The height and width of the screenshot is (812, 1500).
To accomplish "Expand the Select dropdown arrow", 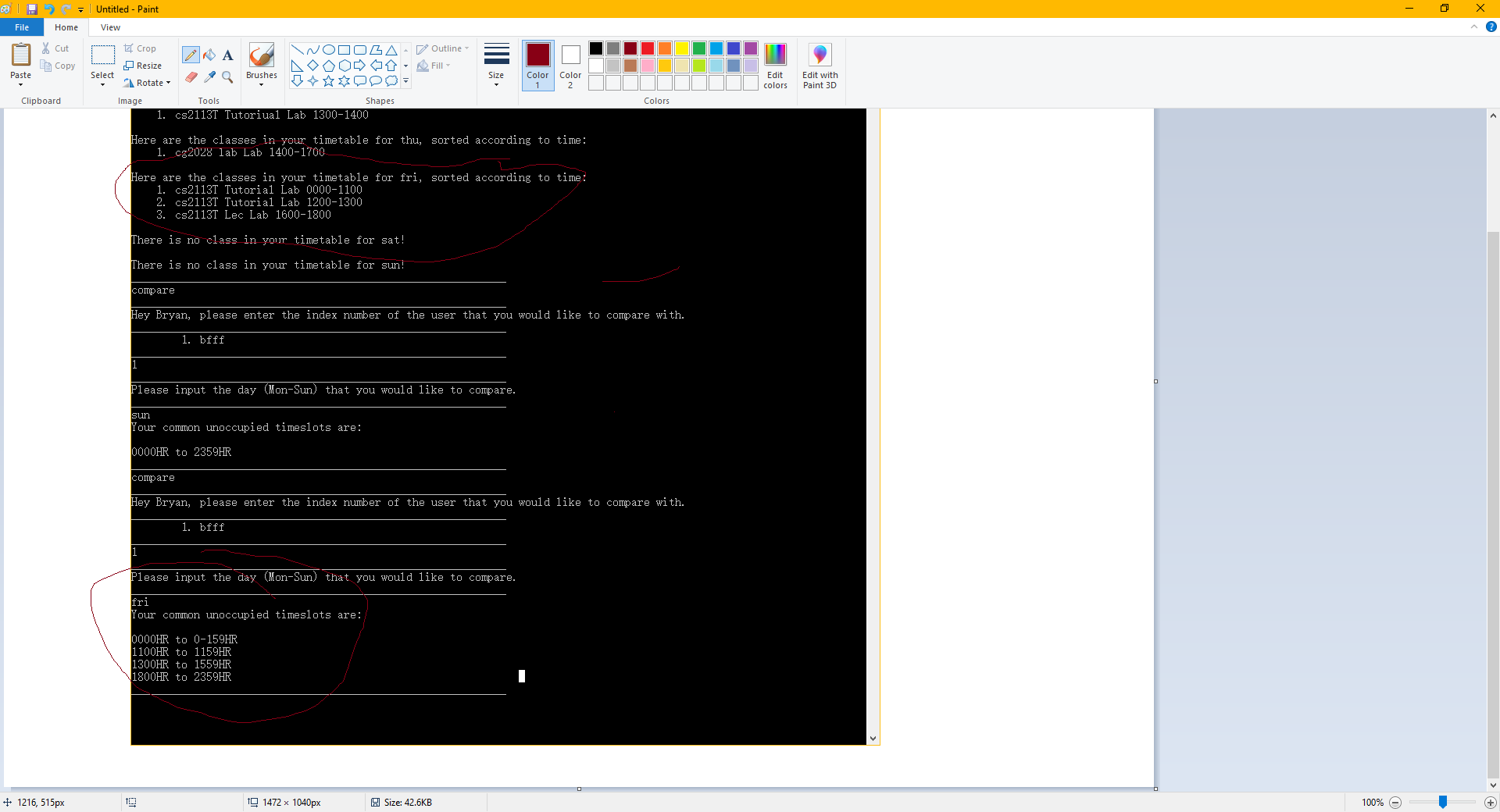I will coord(102,84).
